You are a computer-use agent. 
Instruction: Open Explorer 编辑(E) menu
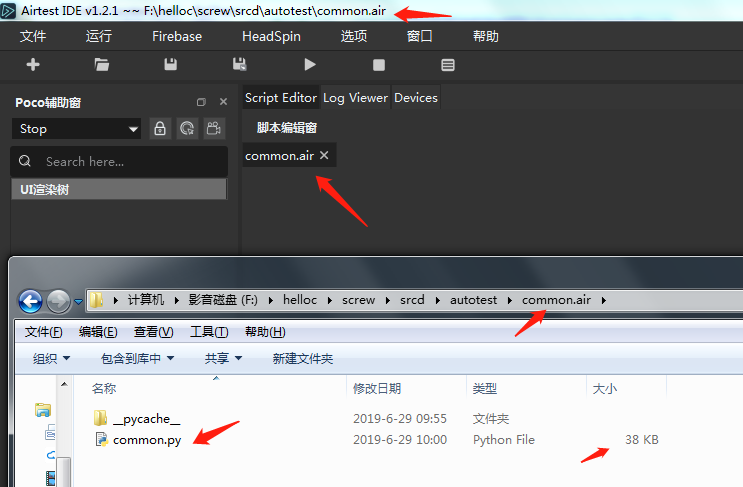coord(98,332)
